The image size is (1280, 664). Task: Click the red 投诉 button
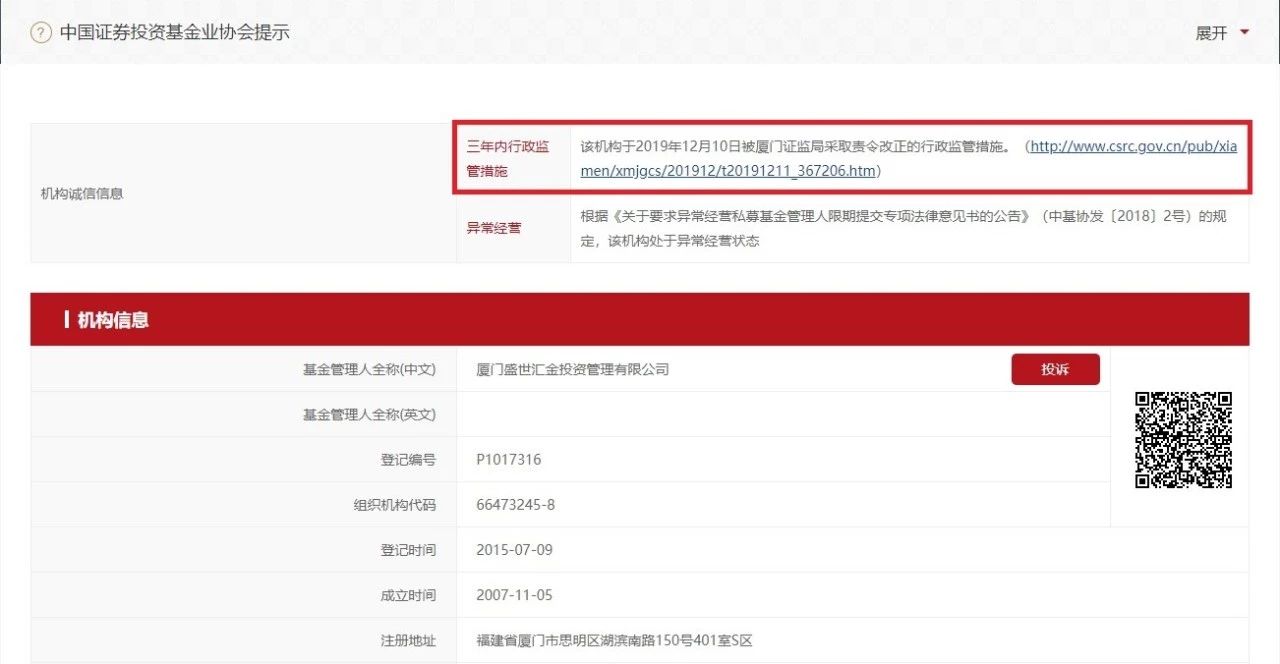[x=1055, y=369]
